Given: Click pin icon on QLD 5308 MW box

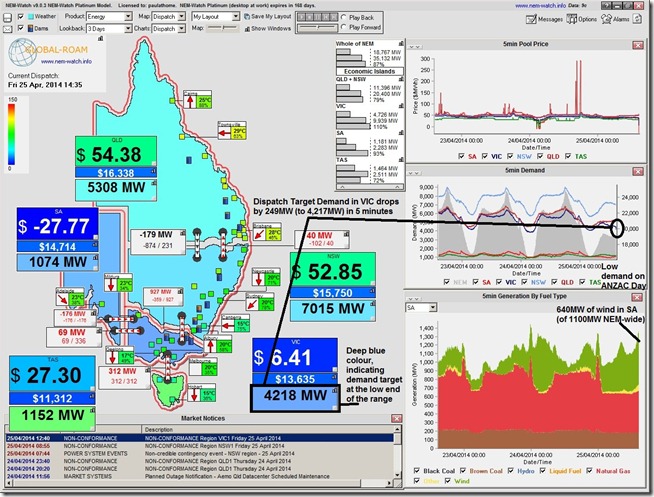Looking at the screenshot, I should point(153,183).
